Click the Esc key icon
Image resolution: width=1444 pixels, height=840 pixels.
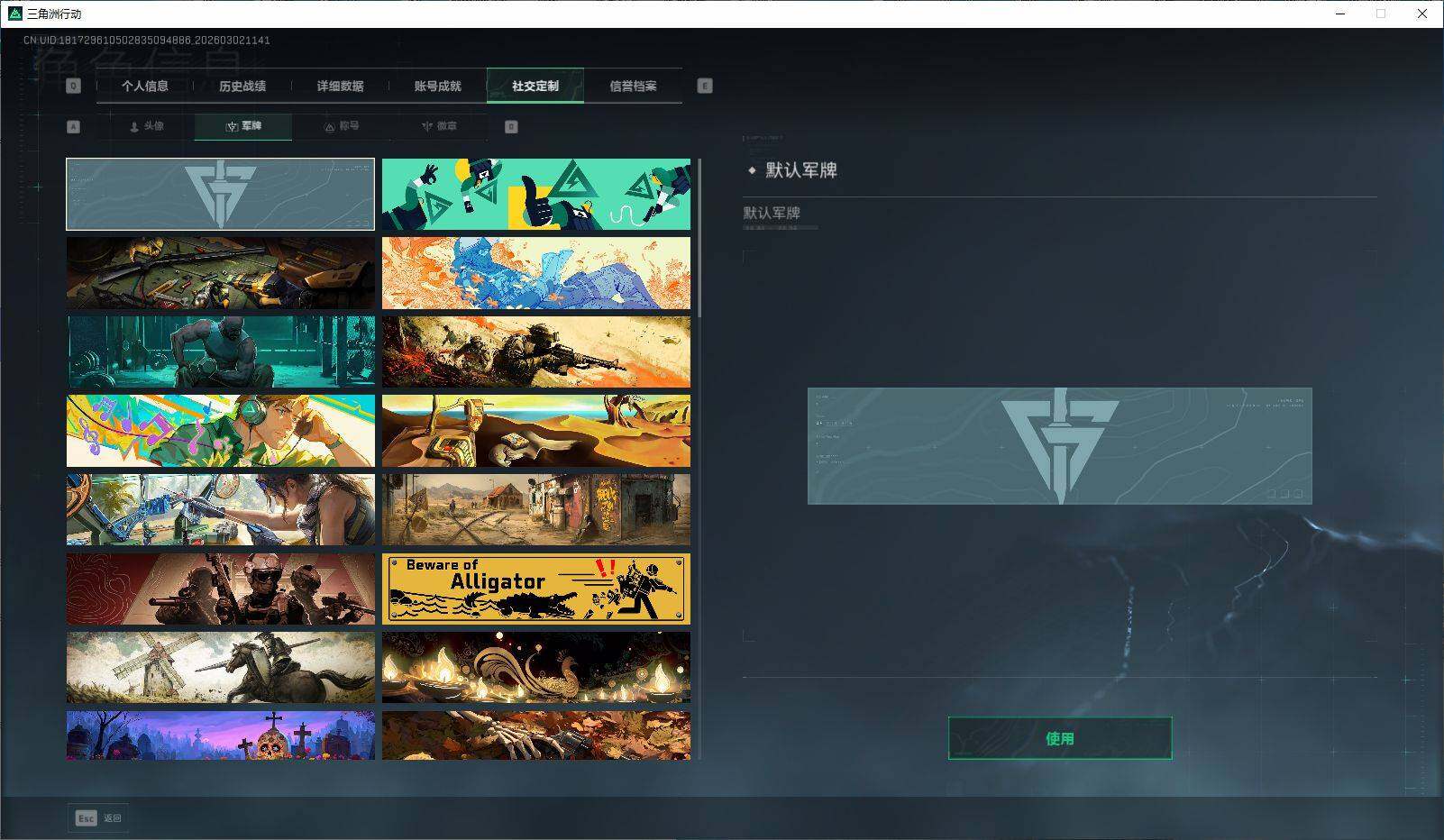click(86, 818)
